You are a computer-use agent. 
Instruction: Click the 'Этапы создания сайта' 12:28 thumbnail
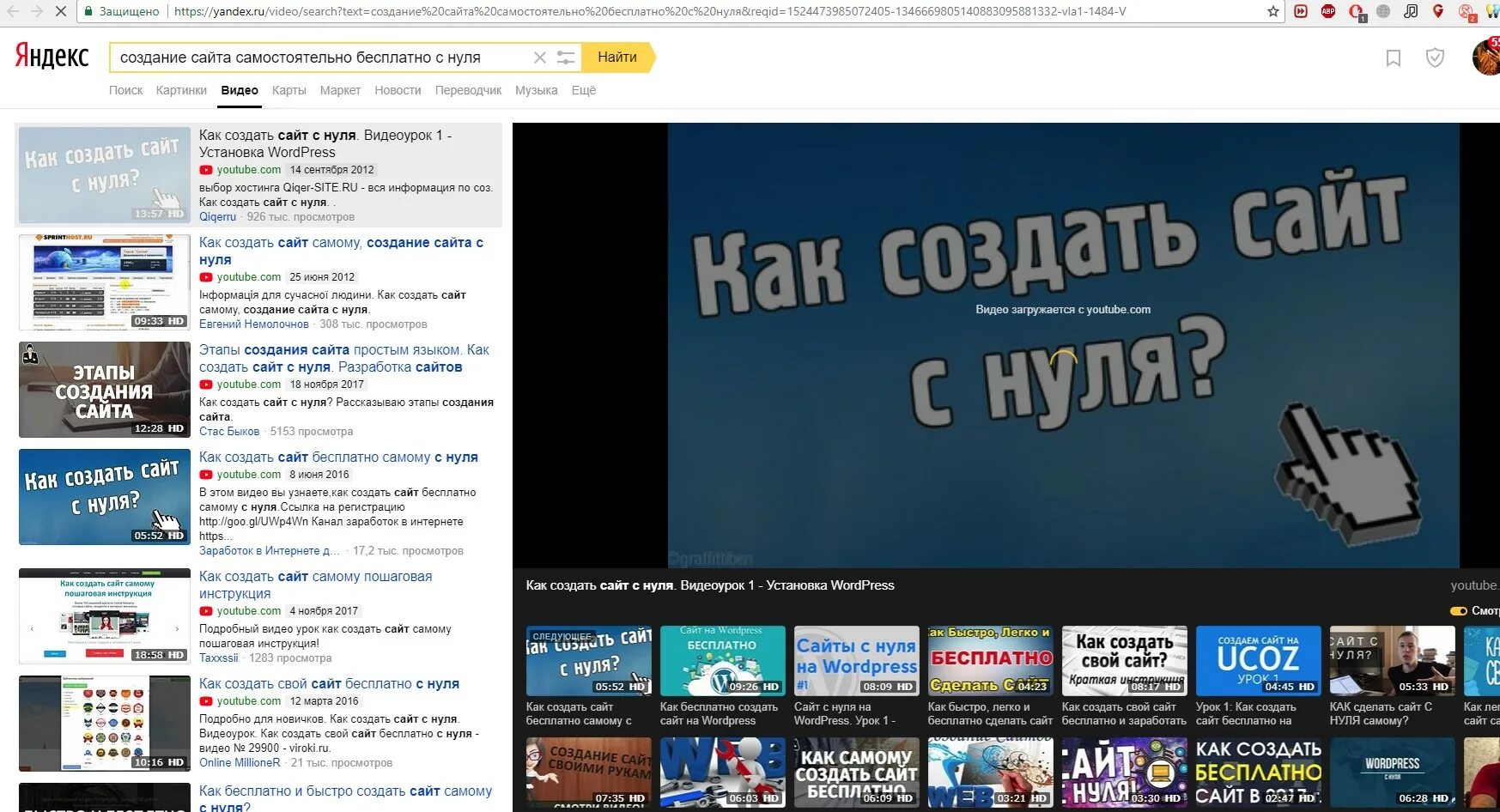tap(105, 390)
